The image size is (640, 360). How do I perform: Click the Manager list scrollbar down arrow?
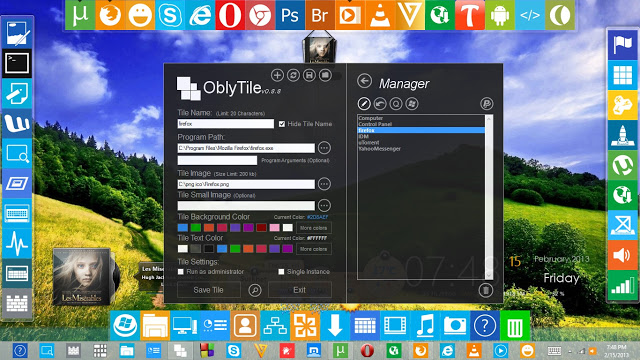click(x=489, y=276)
